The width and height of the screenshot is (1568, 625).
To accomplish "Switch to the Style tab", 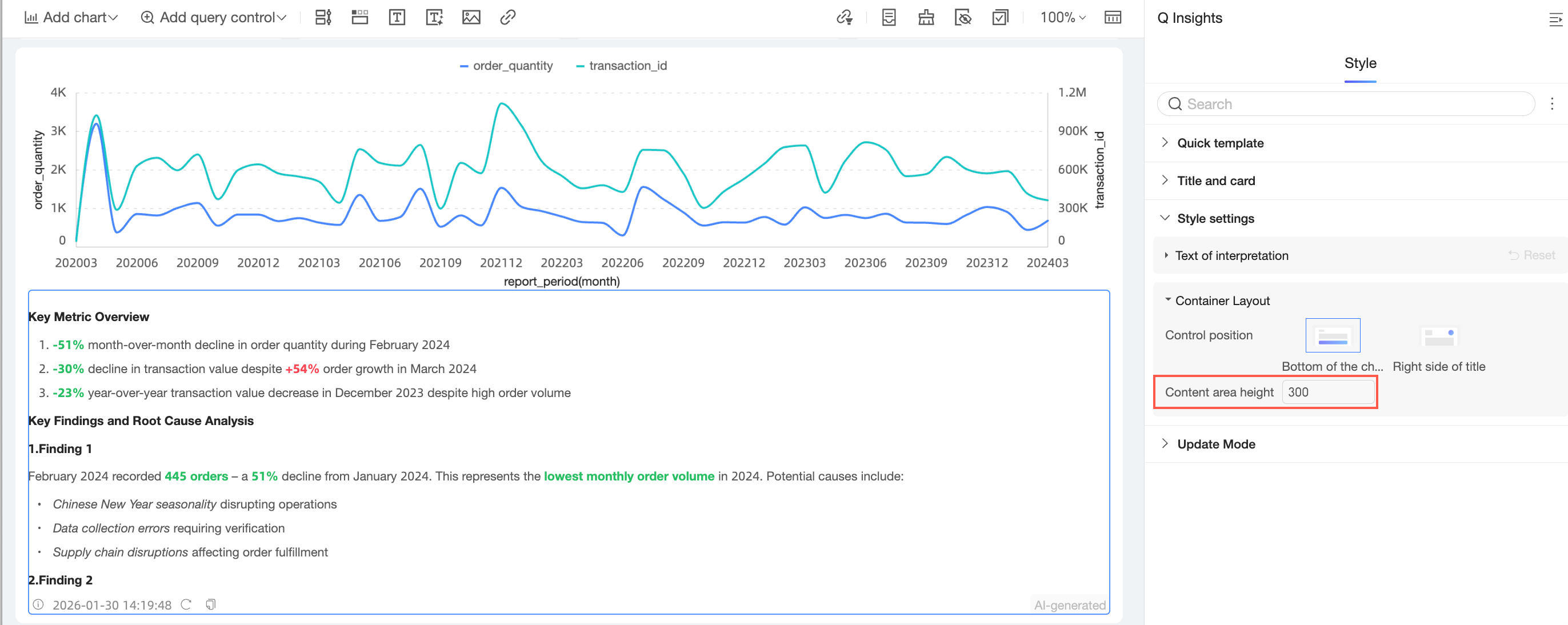I will pyautogui.click(x=1360, y=63).
